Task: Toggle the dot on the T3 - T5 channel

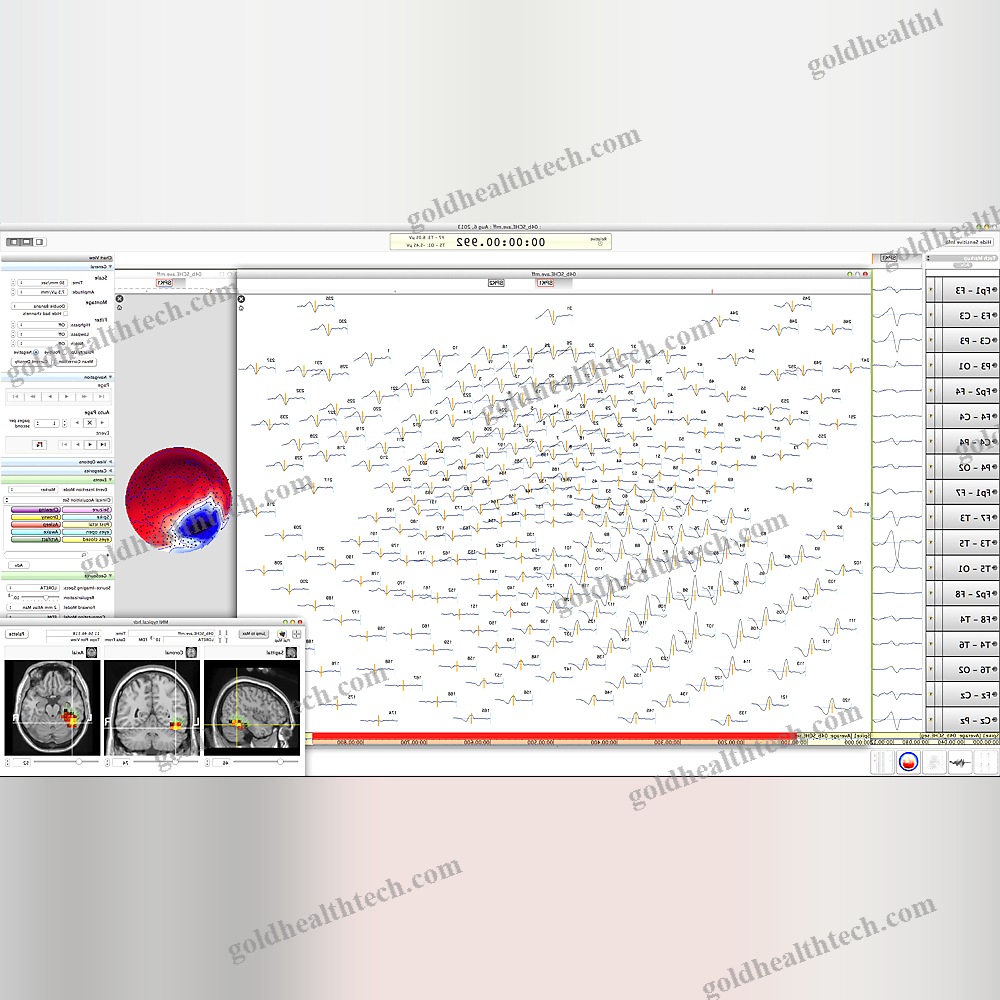Action: [994, 543]
